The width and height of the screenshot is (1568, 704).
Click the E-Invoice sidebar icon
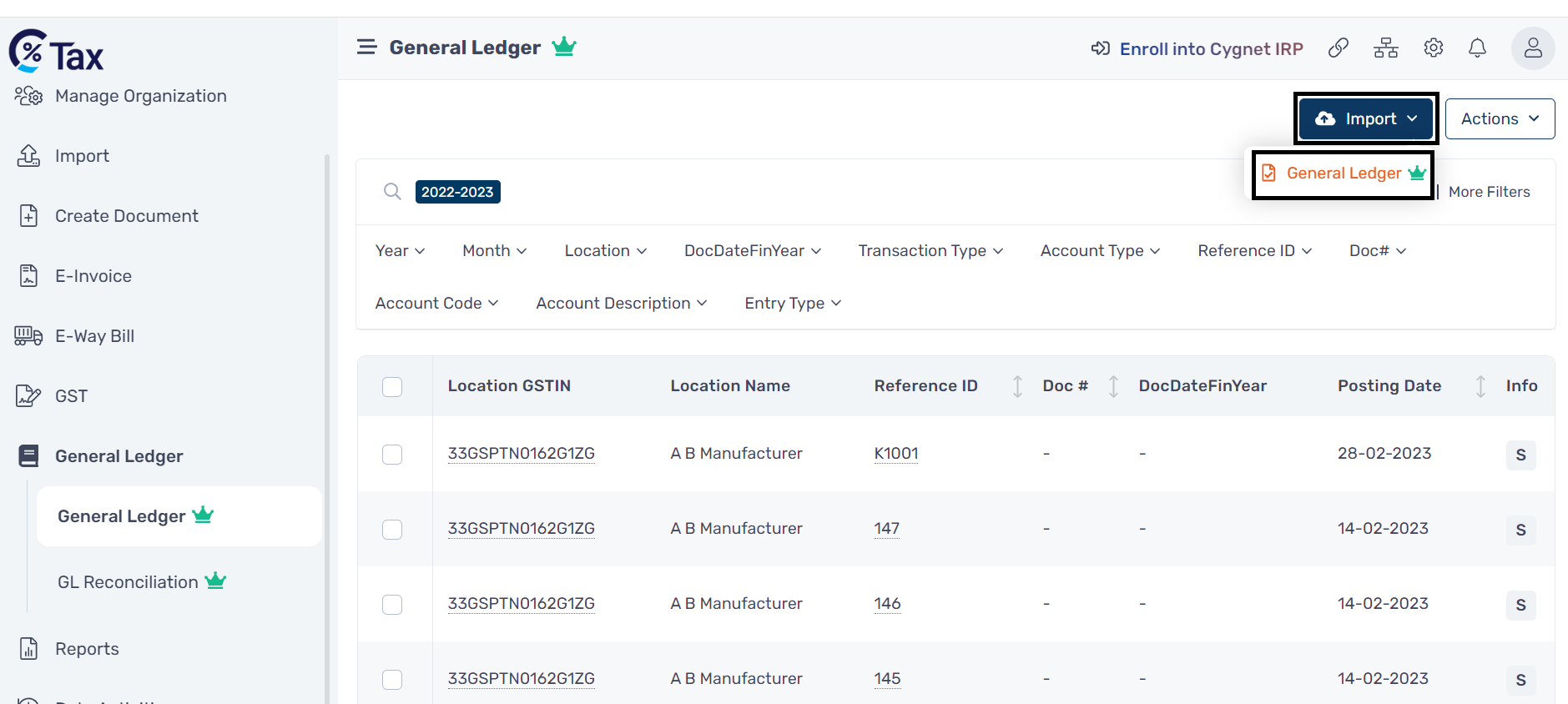click(28, 276)
